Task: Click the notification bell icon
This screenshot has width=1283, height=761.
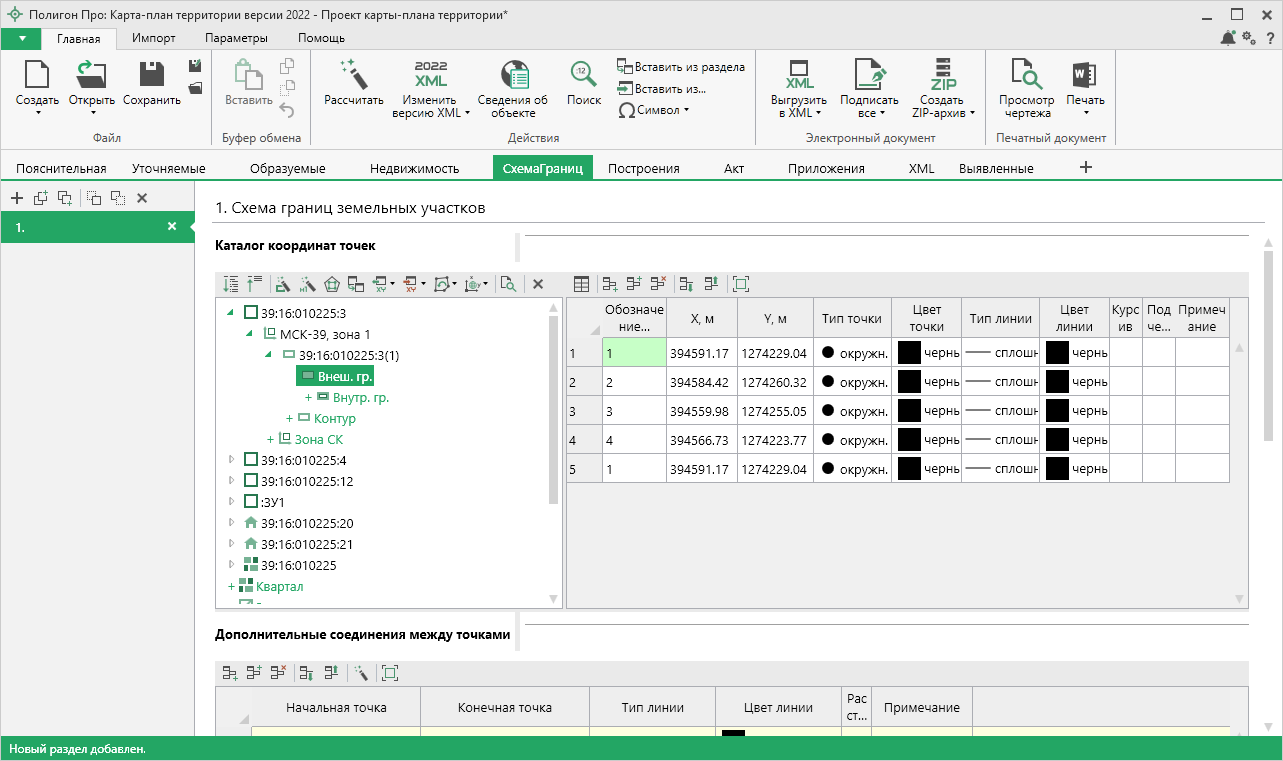Action: tap(1228, 38)
